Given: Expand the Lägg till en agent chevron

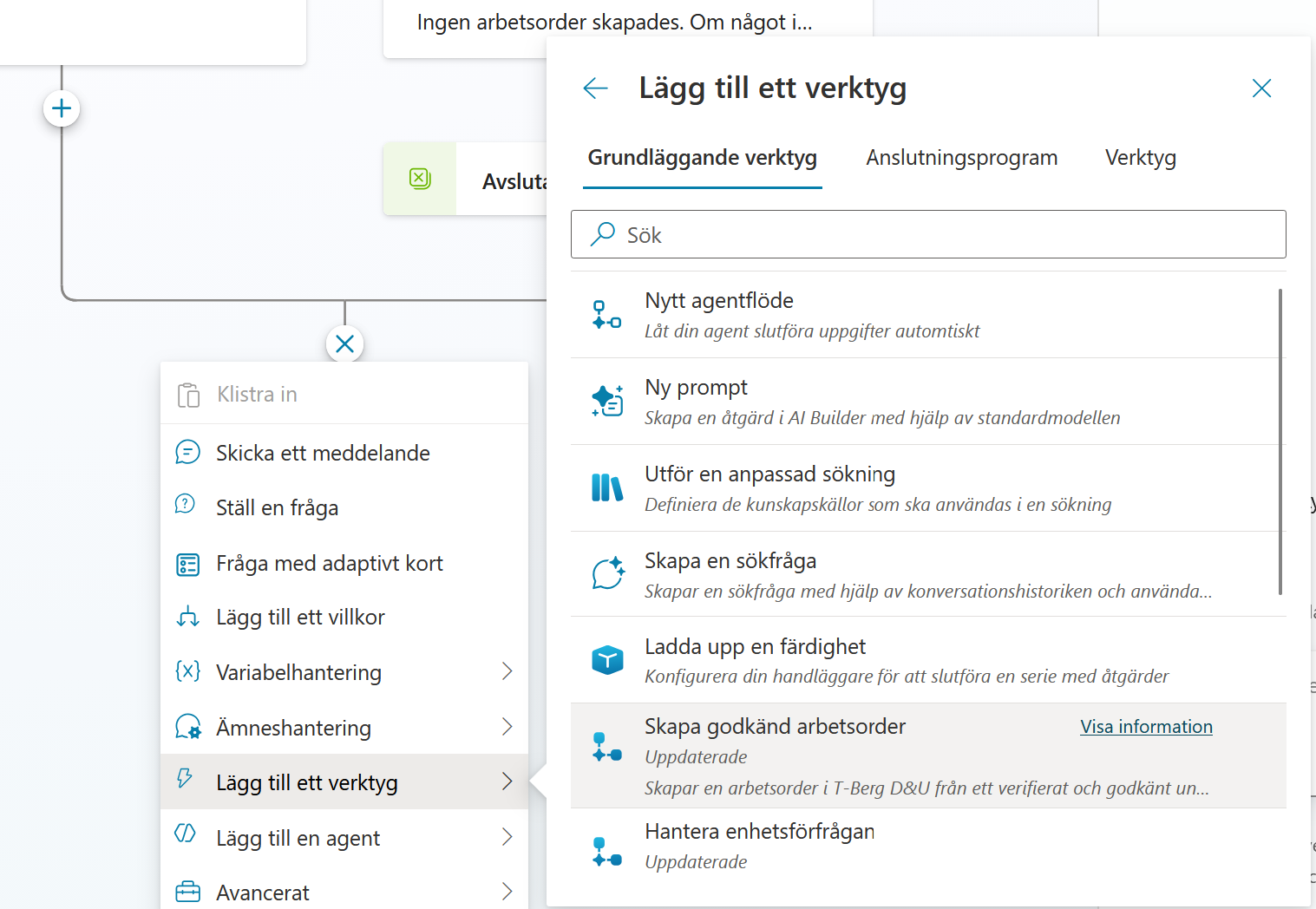Looking at the screenshot, I should click(507, 837).
